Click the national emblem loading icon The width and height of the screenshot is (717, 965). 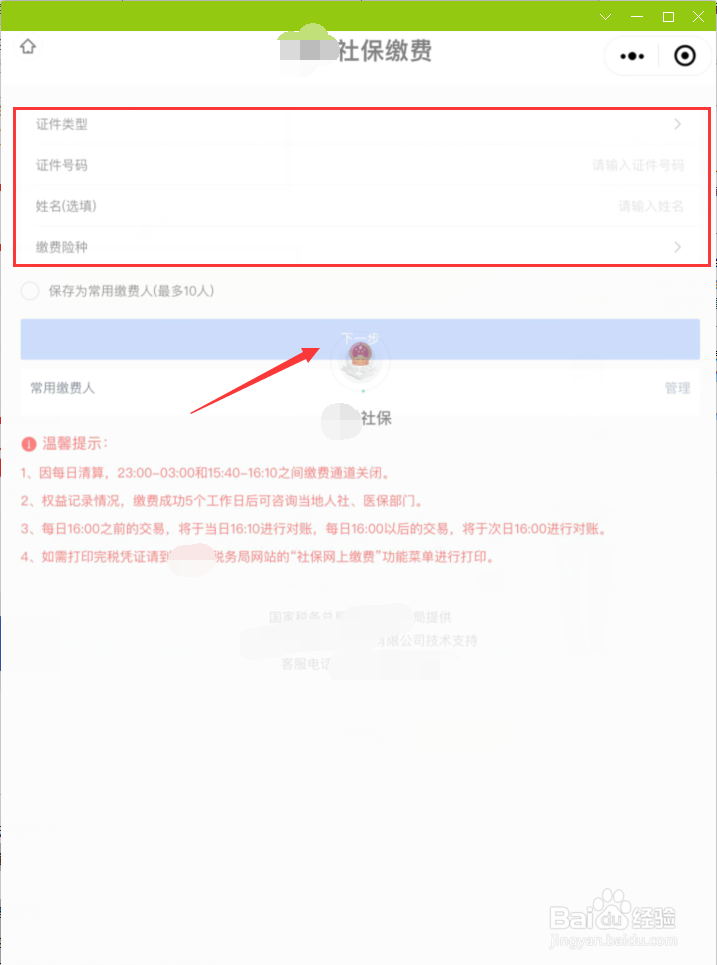(x=361, y=360)
